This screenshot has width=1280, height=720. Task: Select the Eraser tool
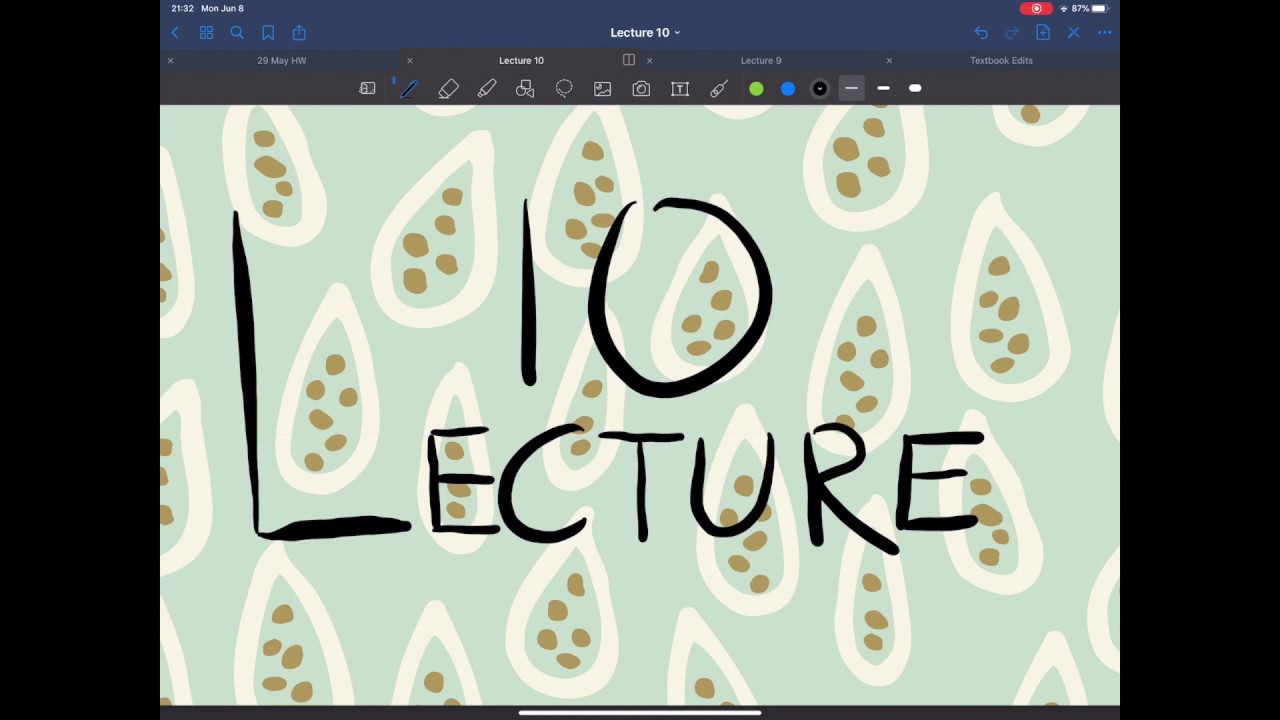448,89
